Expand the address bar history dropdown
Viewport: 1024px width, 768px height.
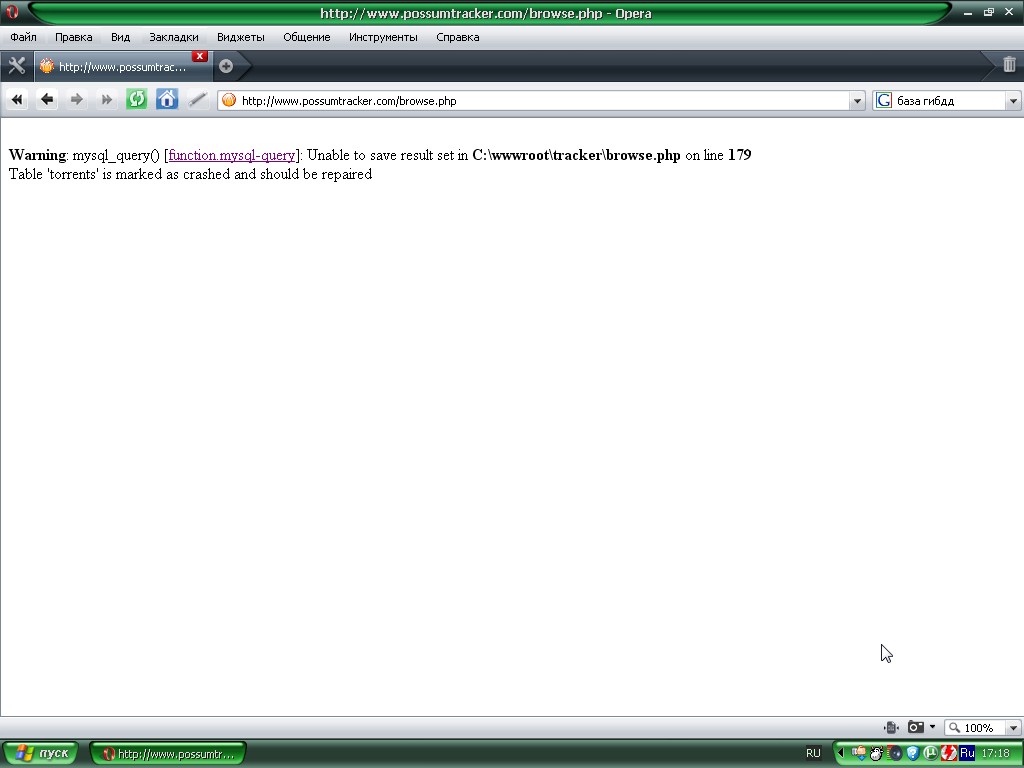click(x=857, y=101)
